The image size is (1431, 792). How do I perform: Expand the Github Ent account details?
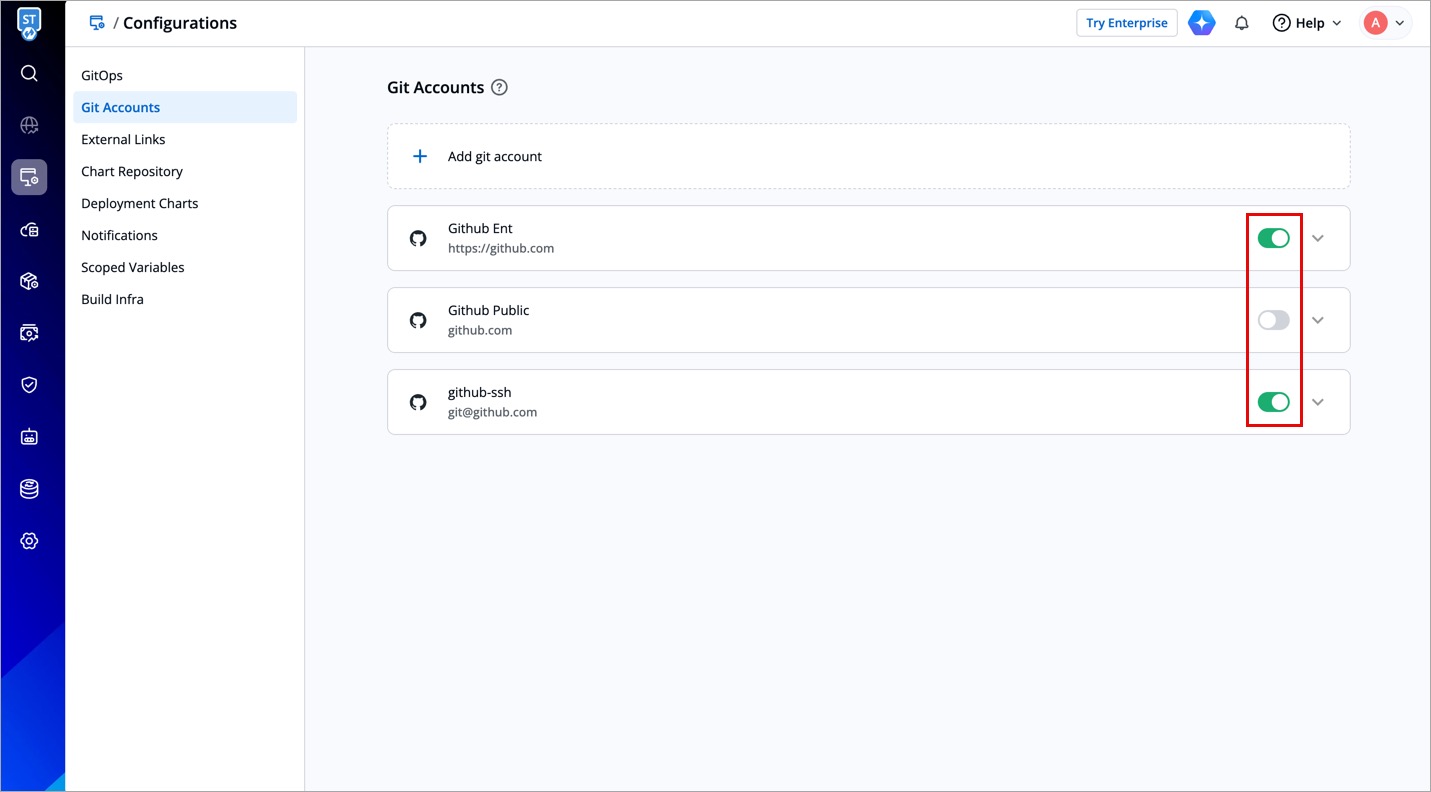pyautogui.click(x=1318, y=238)
